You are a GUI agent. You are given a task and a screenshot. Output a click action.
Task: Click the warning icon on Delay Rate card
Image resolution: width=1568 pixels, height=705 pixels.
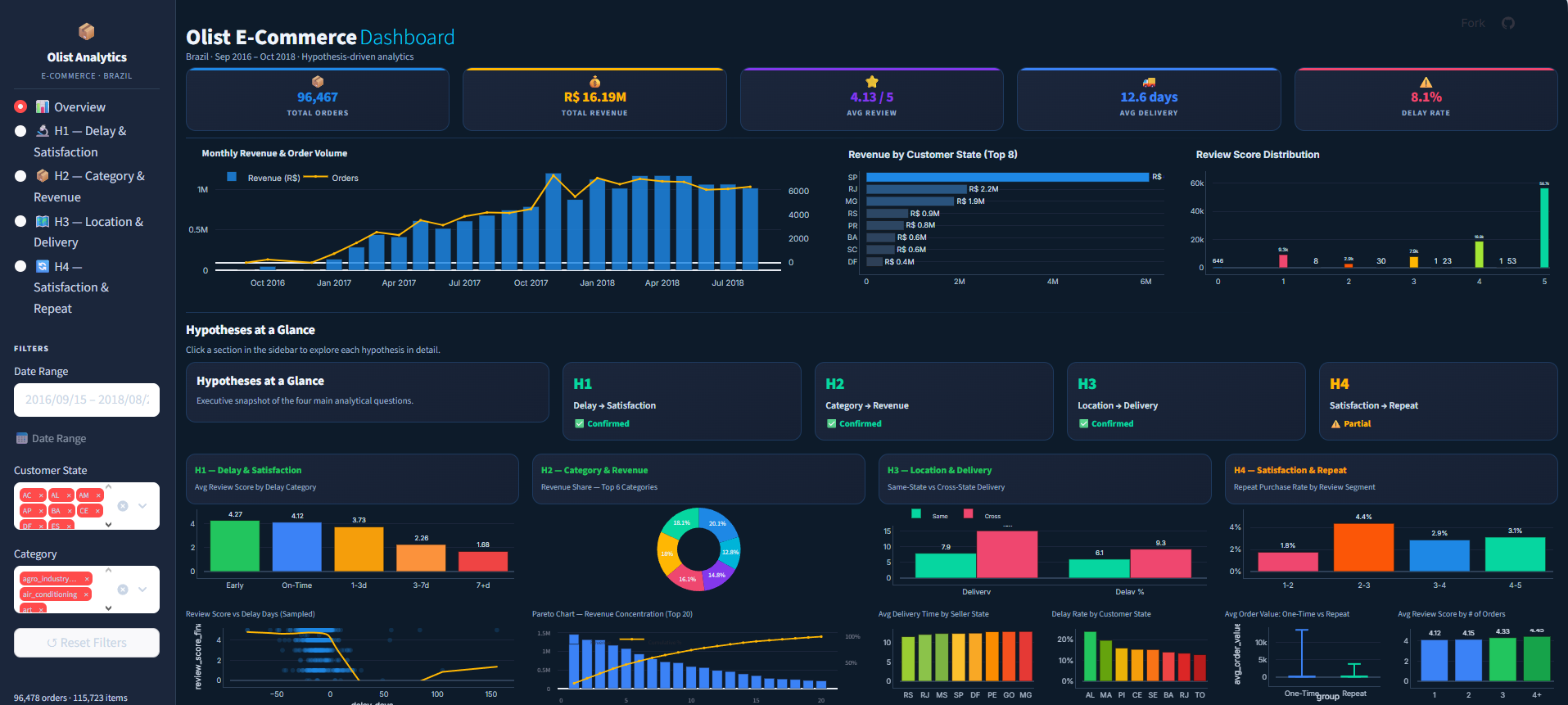click(1426, 82)
